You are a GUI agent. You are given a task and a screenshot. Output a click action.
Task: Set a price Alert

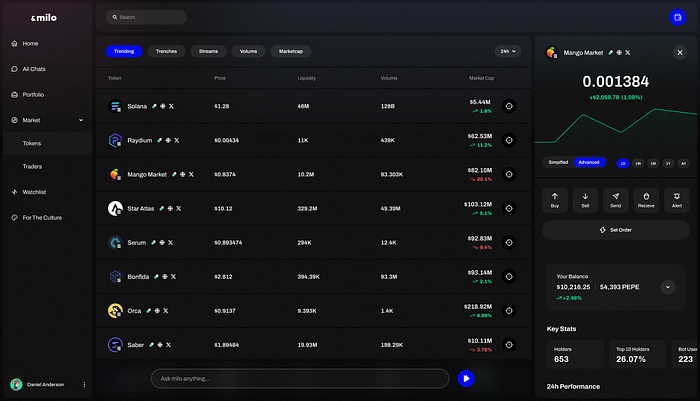[677, 199]
